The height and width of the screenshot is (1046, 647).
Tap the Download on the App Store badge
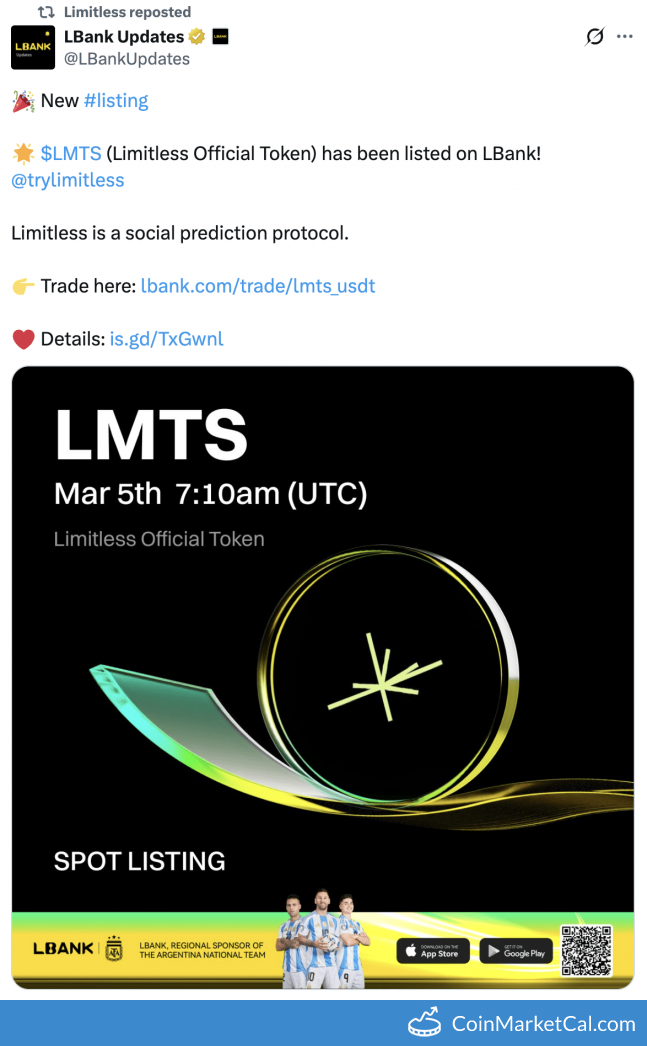pyautogui.click(x=432, y=952)
